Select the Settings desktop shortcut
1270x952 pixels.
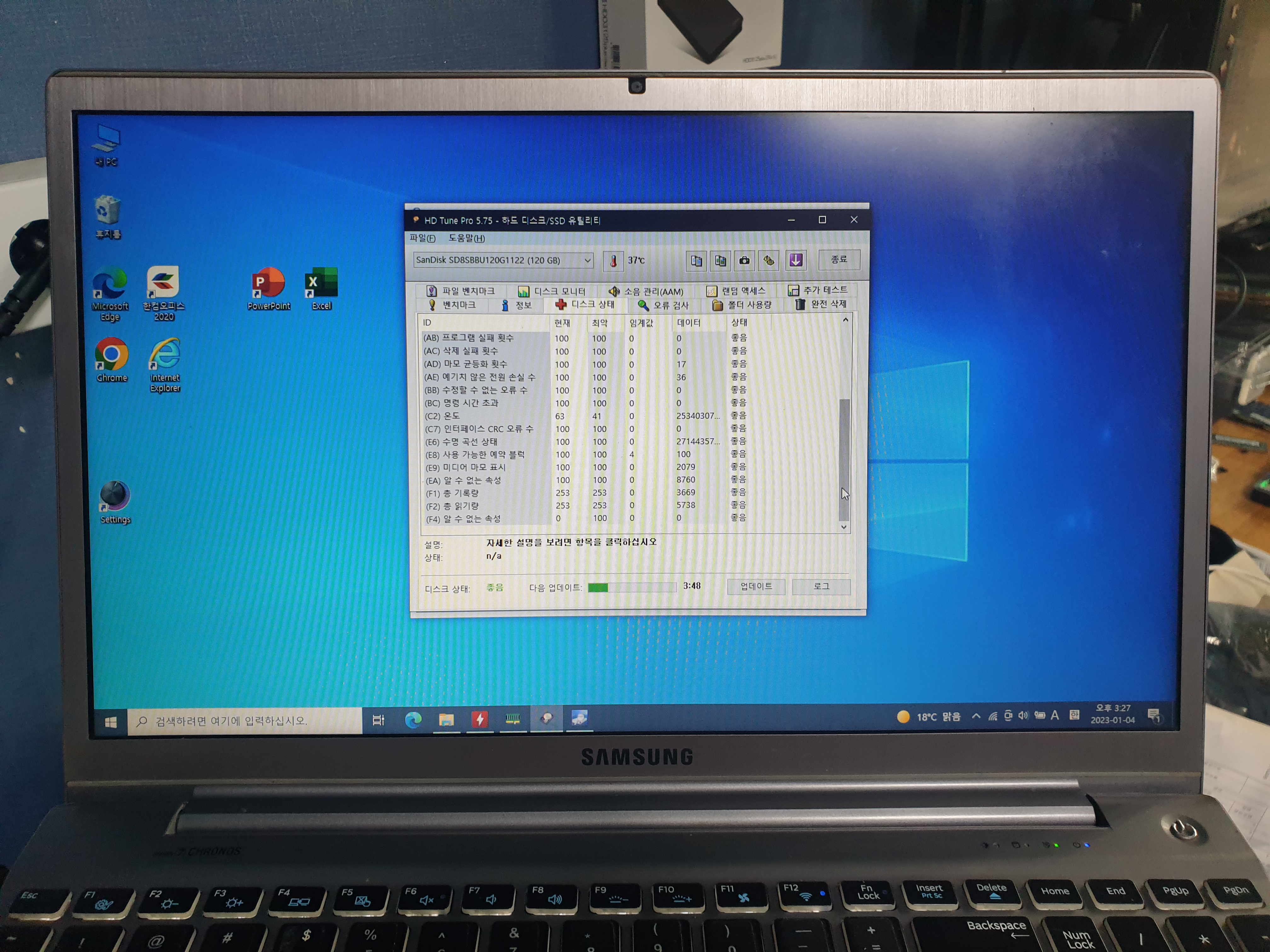[x=115, y=502]
